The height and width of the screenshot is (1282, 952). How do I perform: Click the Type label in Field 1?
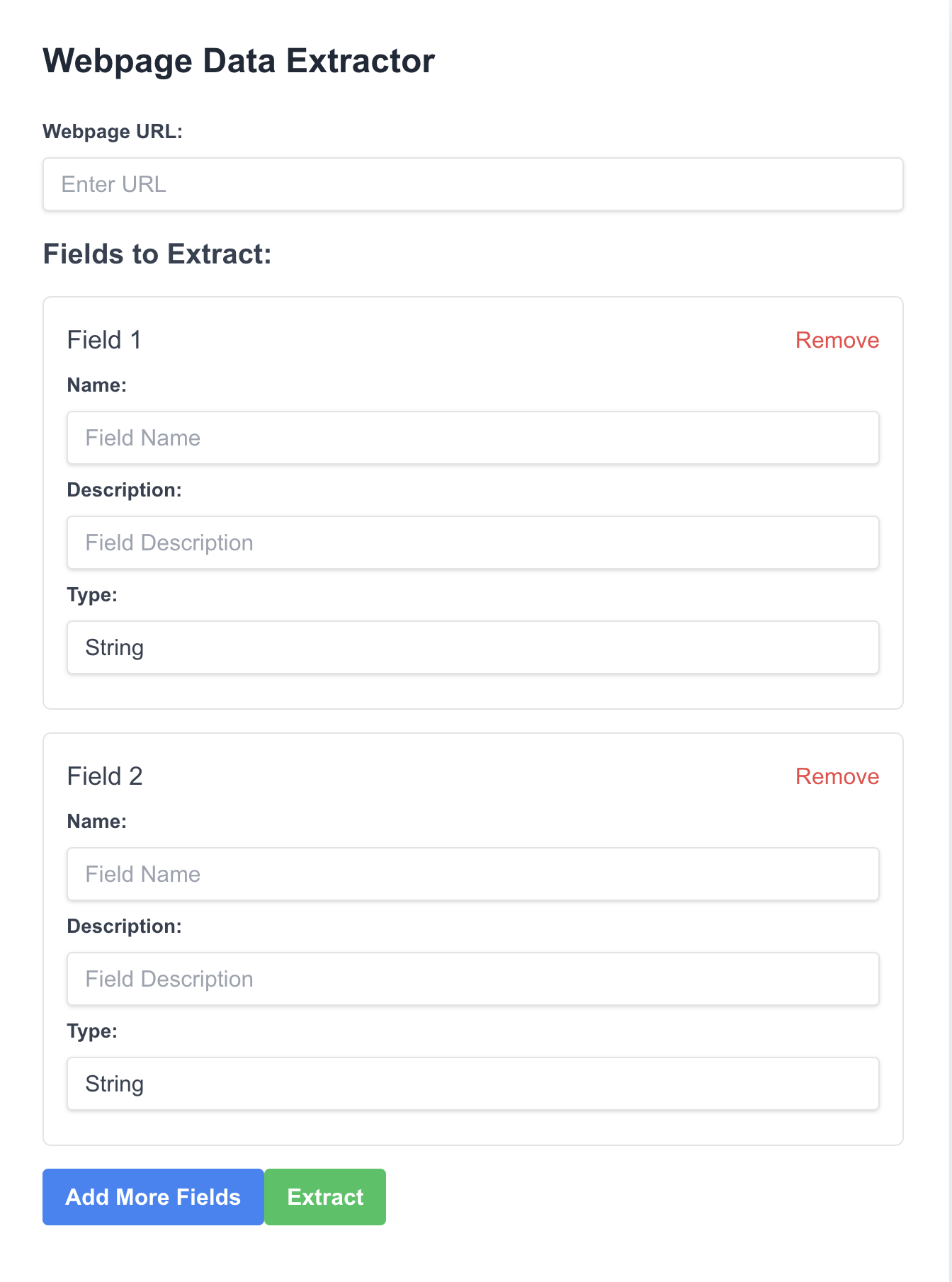(x=92, y=595)
